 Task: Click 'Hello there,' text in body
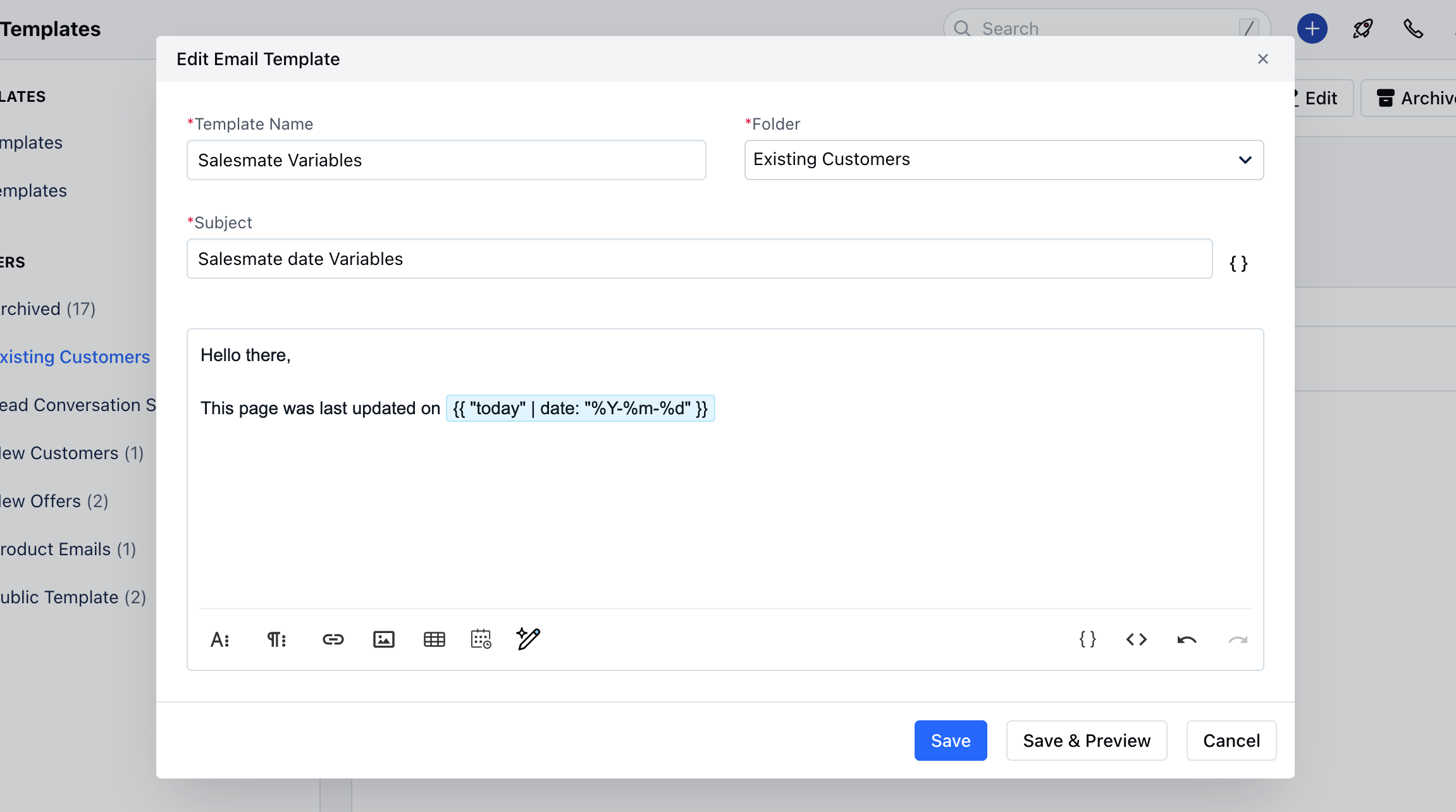coord(245,355)
